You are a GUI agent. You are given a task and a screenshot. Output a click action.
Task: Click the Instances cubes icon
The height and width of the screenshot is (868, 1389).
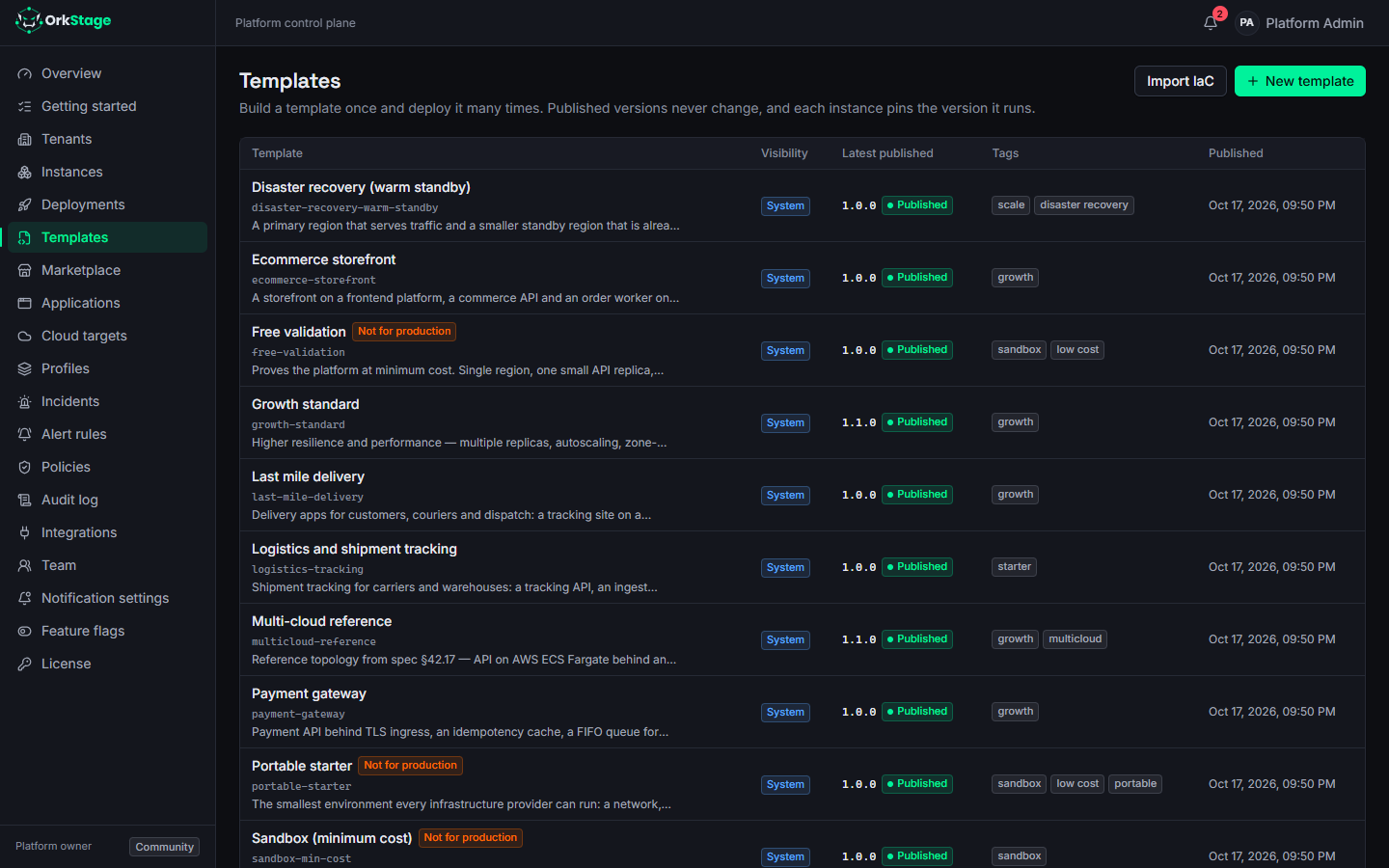[25, 172]
